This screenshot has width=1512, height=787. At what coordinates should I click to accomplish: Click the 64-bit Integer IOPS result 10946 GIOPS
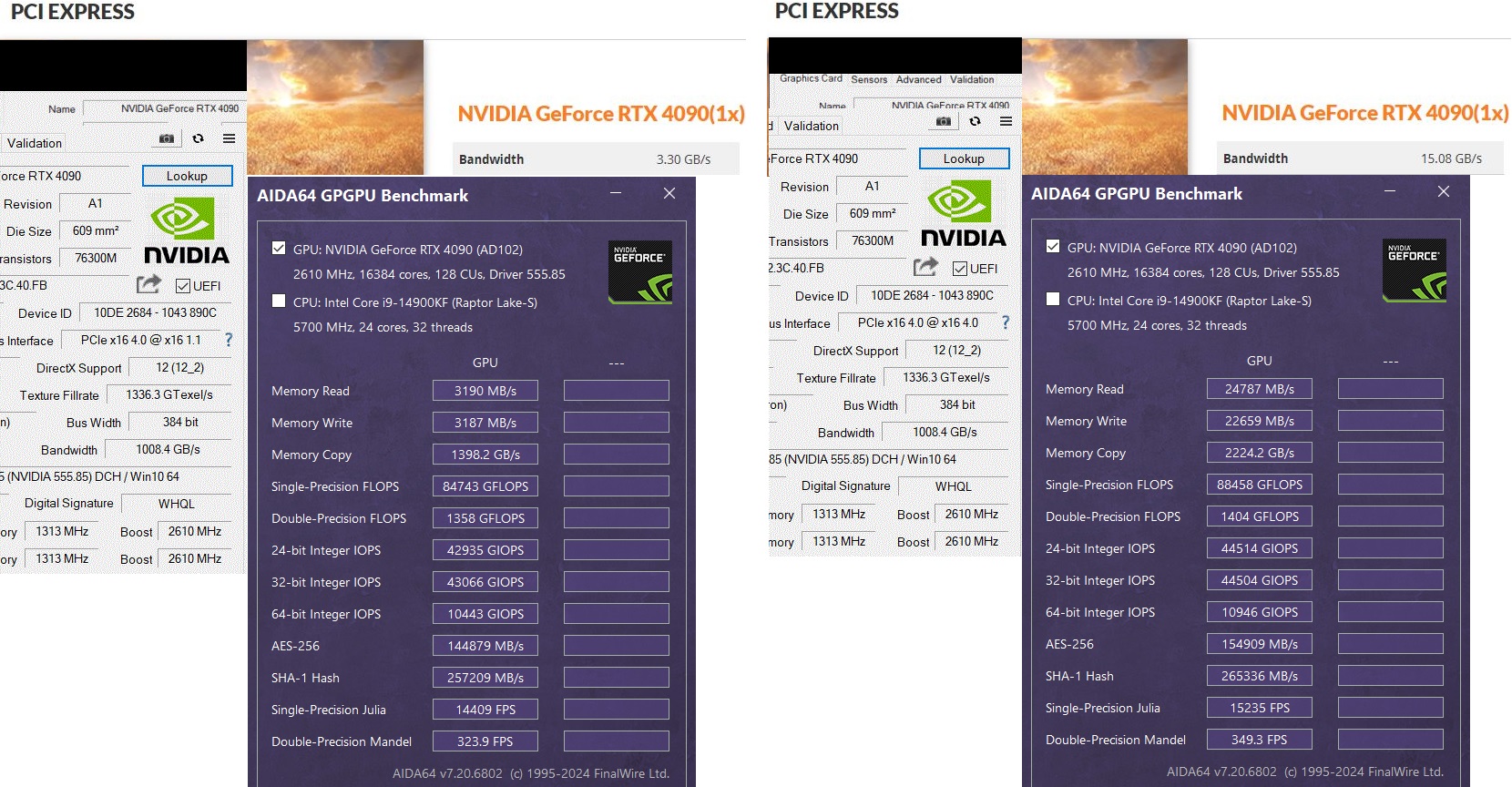1260,612
